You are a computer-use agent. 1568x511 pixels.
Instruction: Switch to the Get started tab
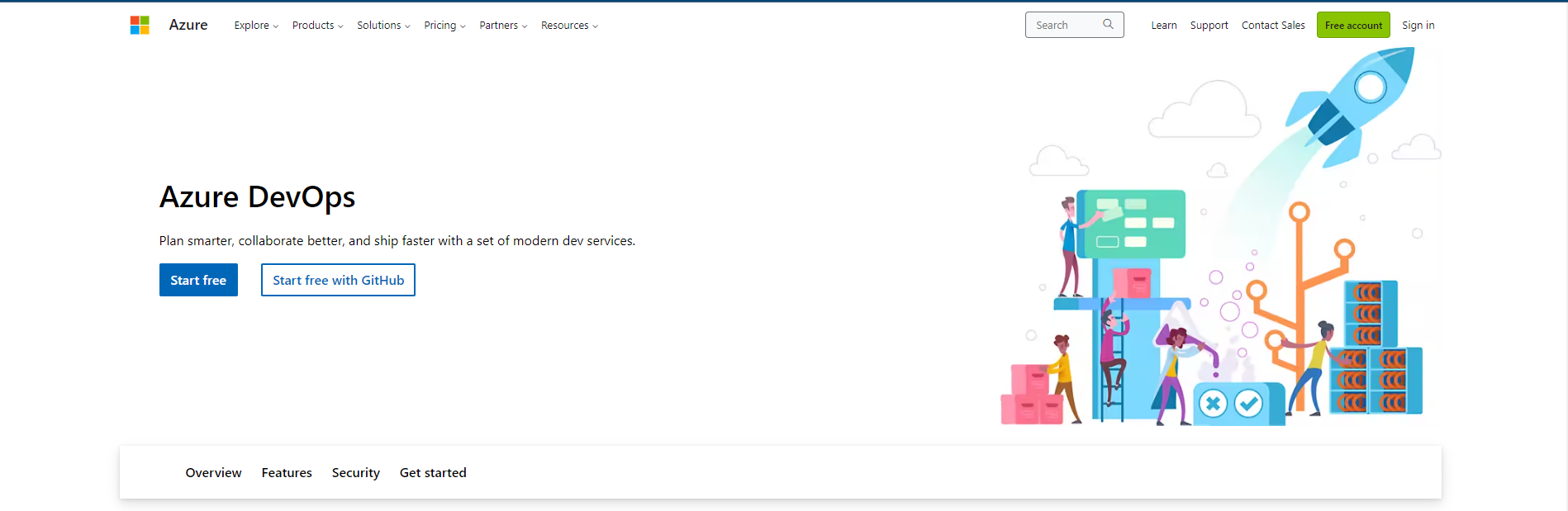point(433,473)
